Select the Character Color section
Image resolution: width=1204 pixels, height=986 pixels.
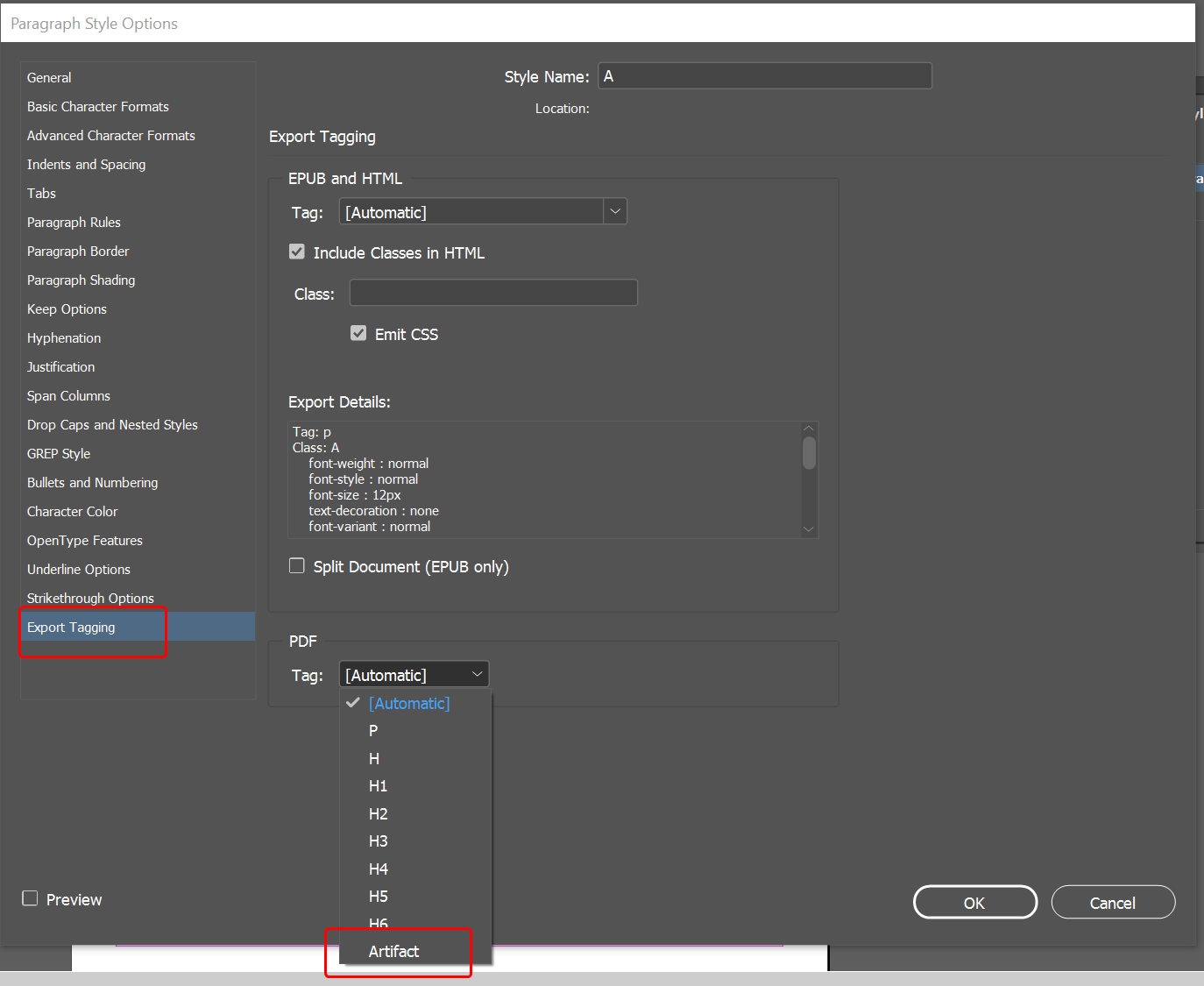[x=72, y=511]
